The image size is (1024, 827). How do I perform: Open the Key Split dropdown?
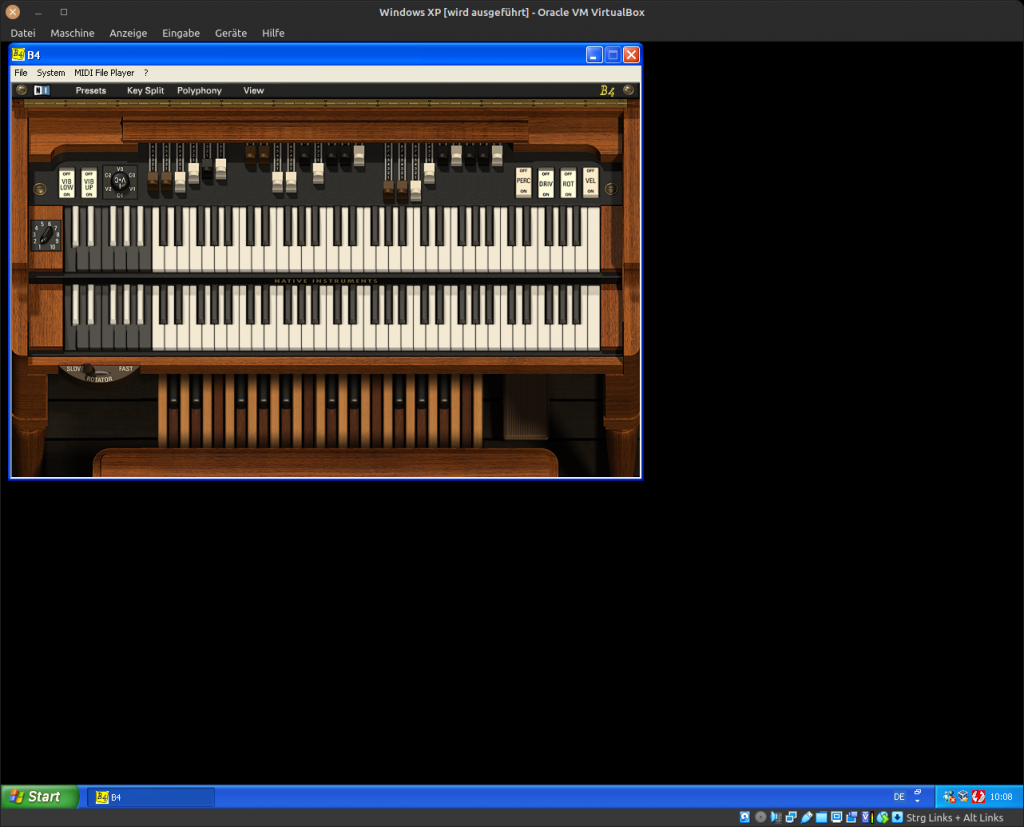[145, 91]
